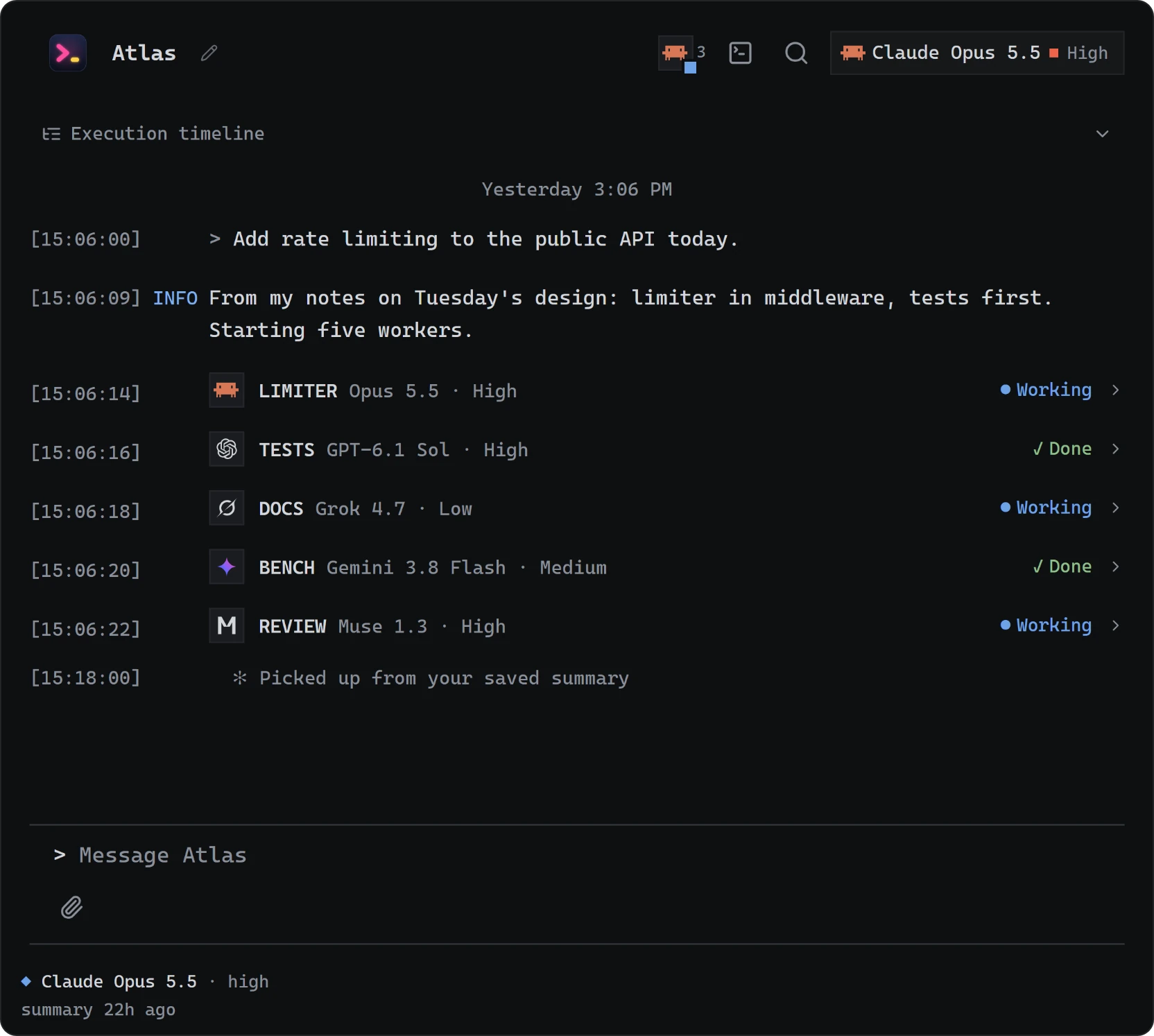Click the REVIEW worker's Muse icon

click(x=227, y=626)
